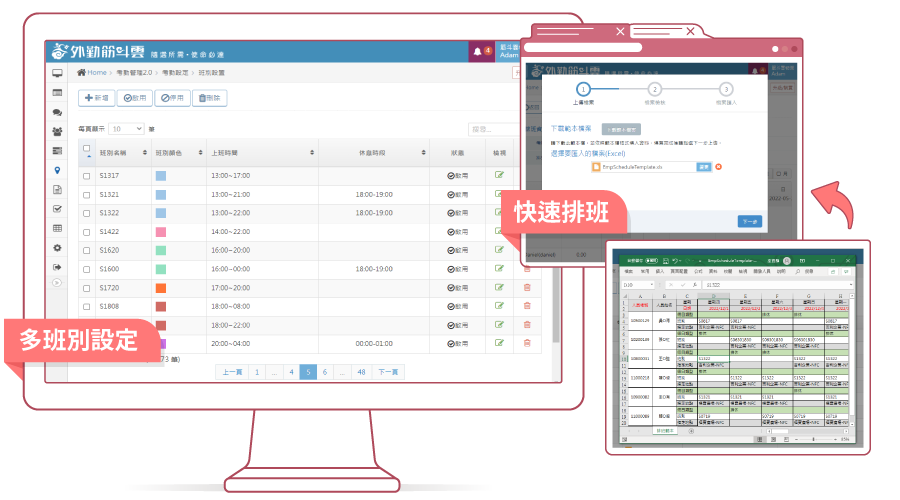Go to page 6 in the pagination
This screenshot has height=500, width=900.
point(325,372)
